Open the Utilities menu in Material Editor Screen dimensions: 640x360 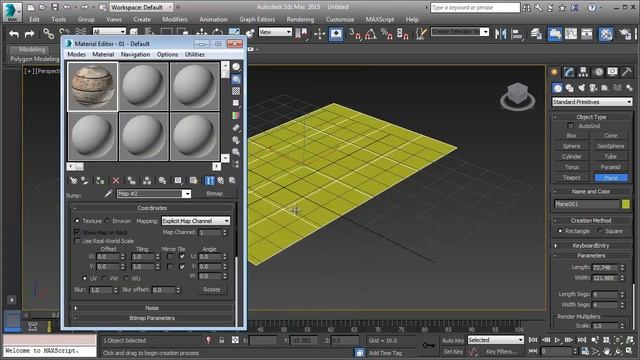tap(195, 54)
